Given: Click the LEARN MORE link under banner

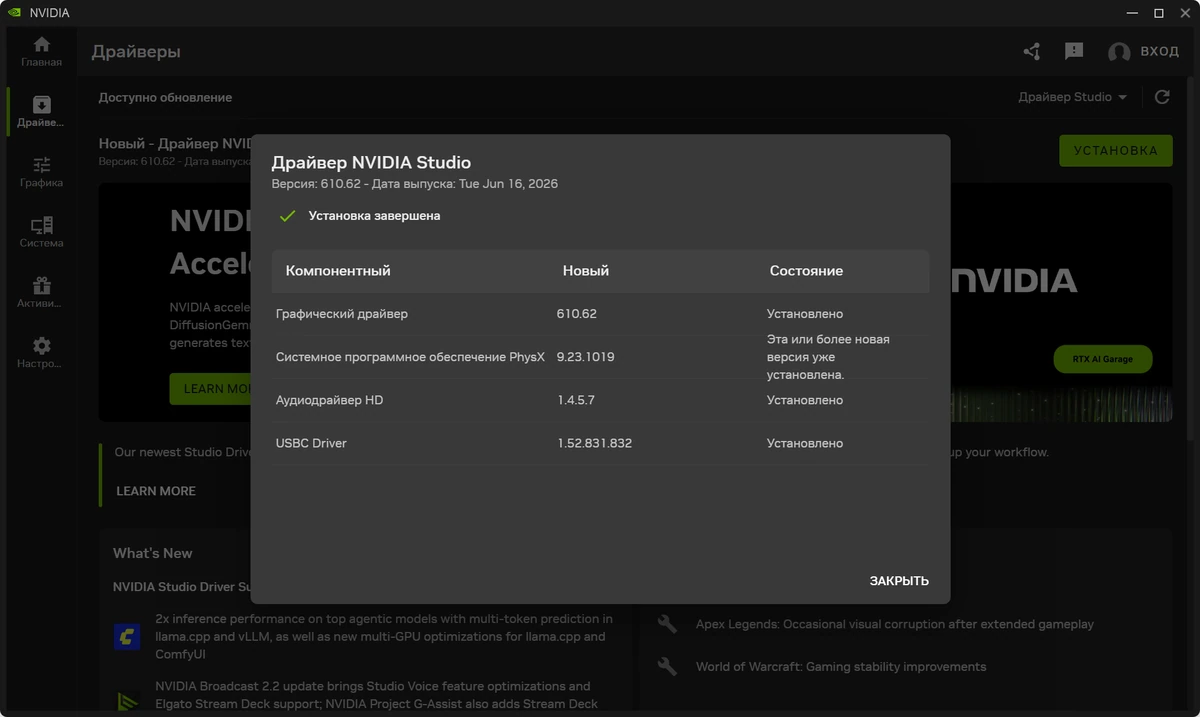Looking at the screenshot, I should (156, 491).
